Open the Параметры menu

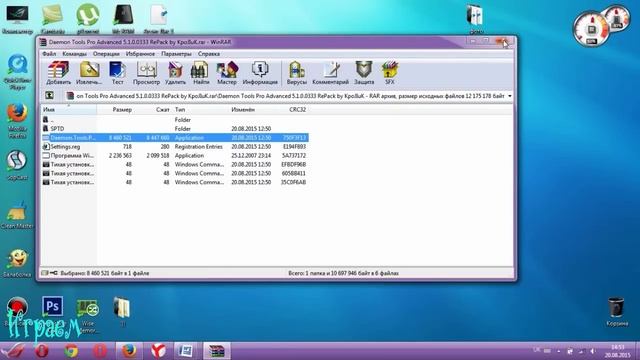pos(176,53)
